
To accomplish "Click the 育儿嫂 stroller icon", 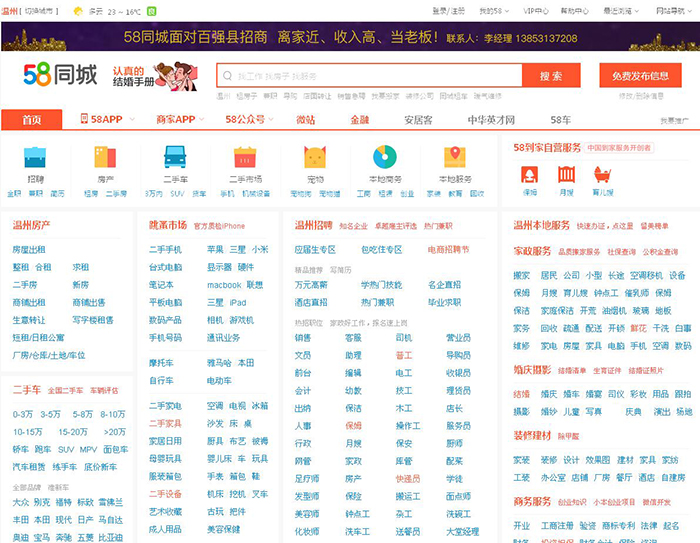I will click(x=602, y=175).
